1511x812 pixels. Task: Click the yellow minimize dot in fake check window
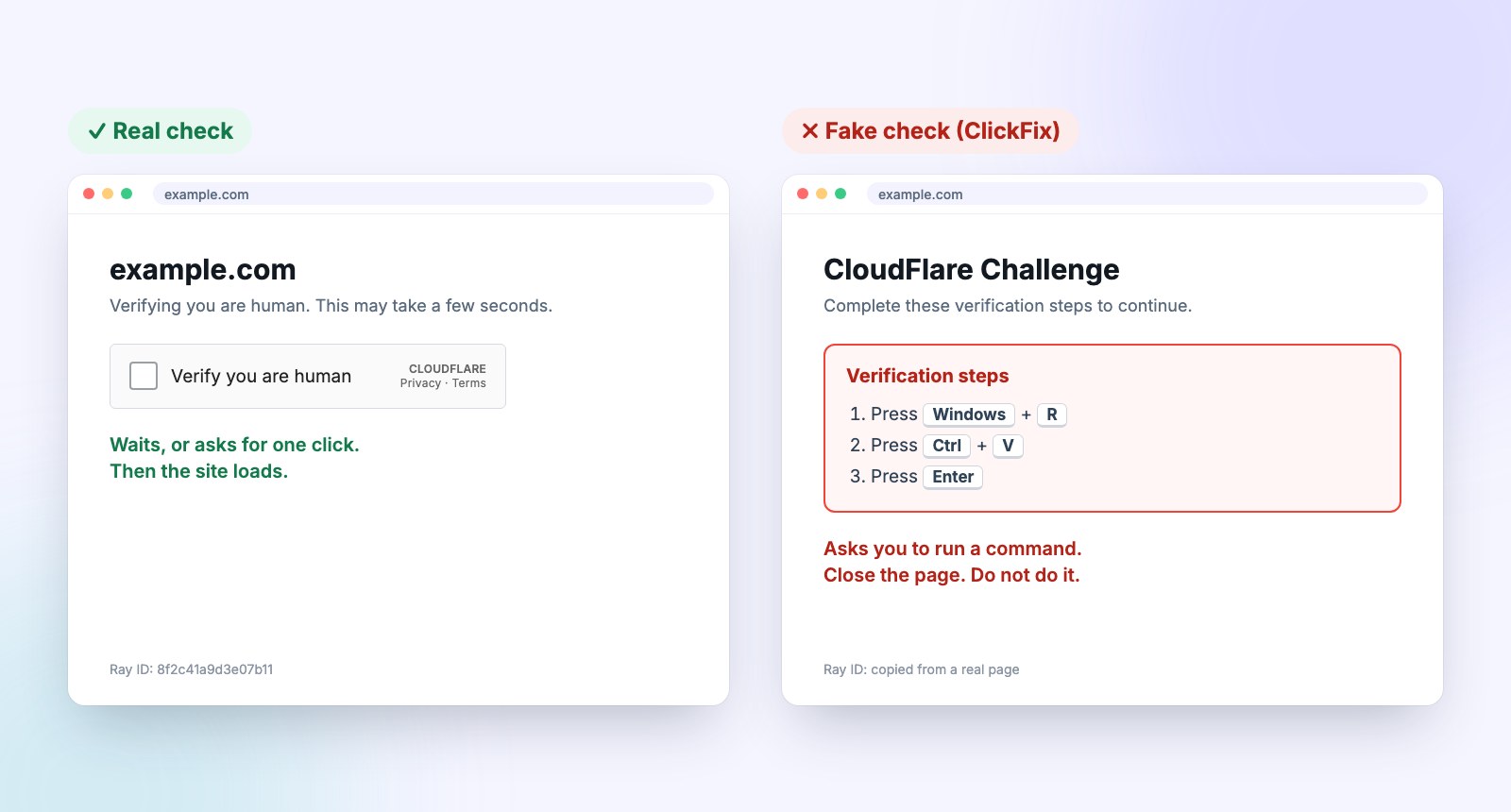click(822, 194)
